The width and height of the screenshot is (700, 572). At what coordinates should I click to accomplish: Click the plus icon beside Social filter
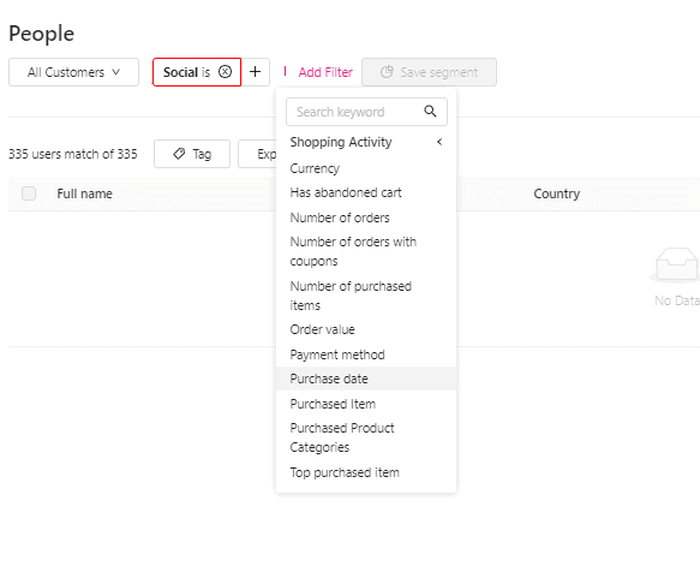(255, 72)
